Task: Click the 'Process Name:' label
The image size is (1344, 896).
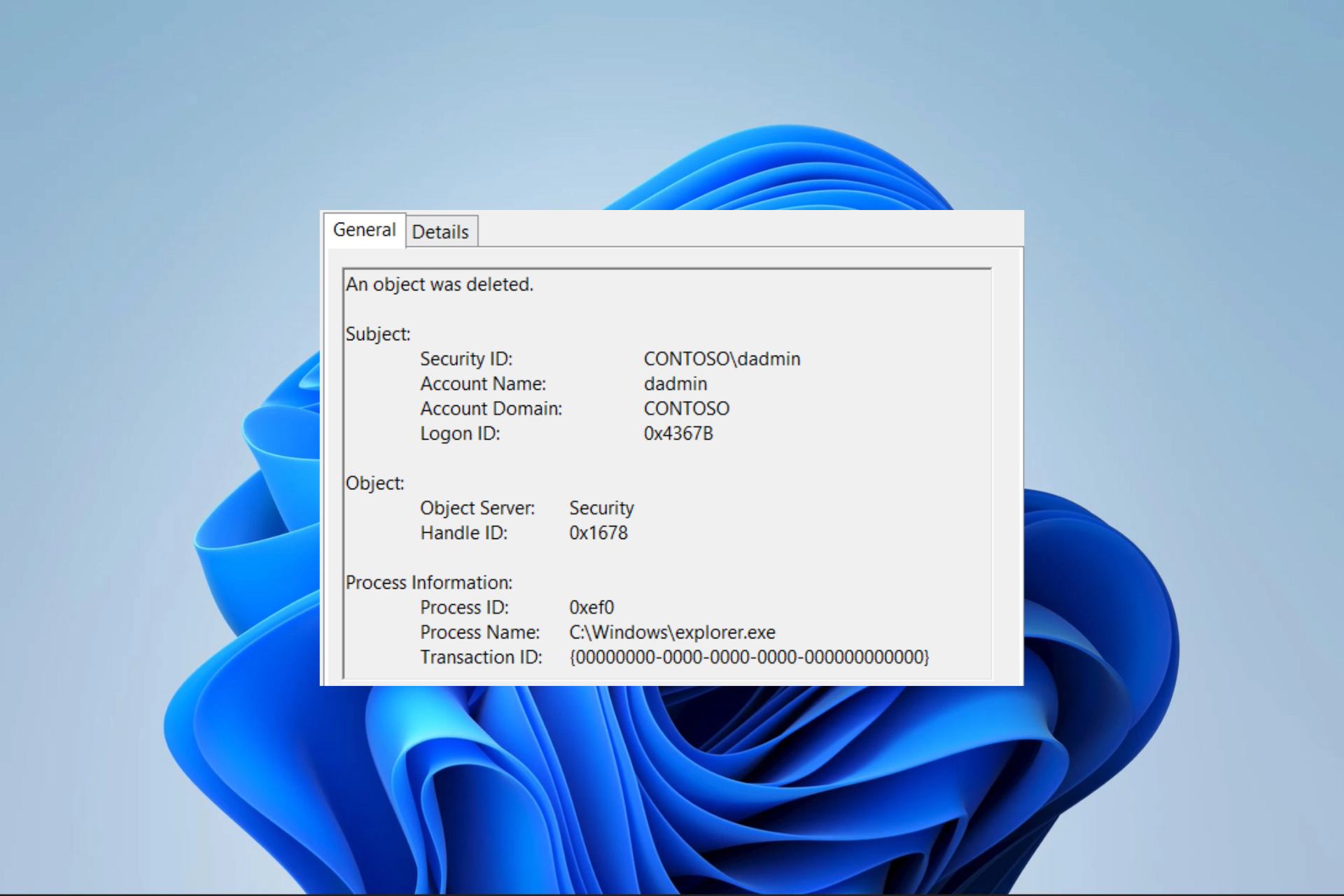Action: coord(480,633)
